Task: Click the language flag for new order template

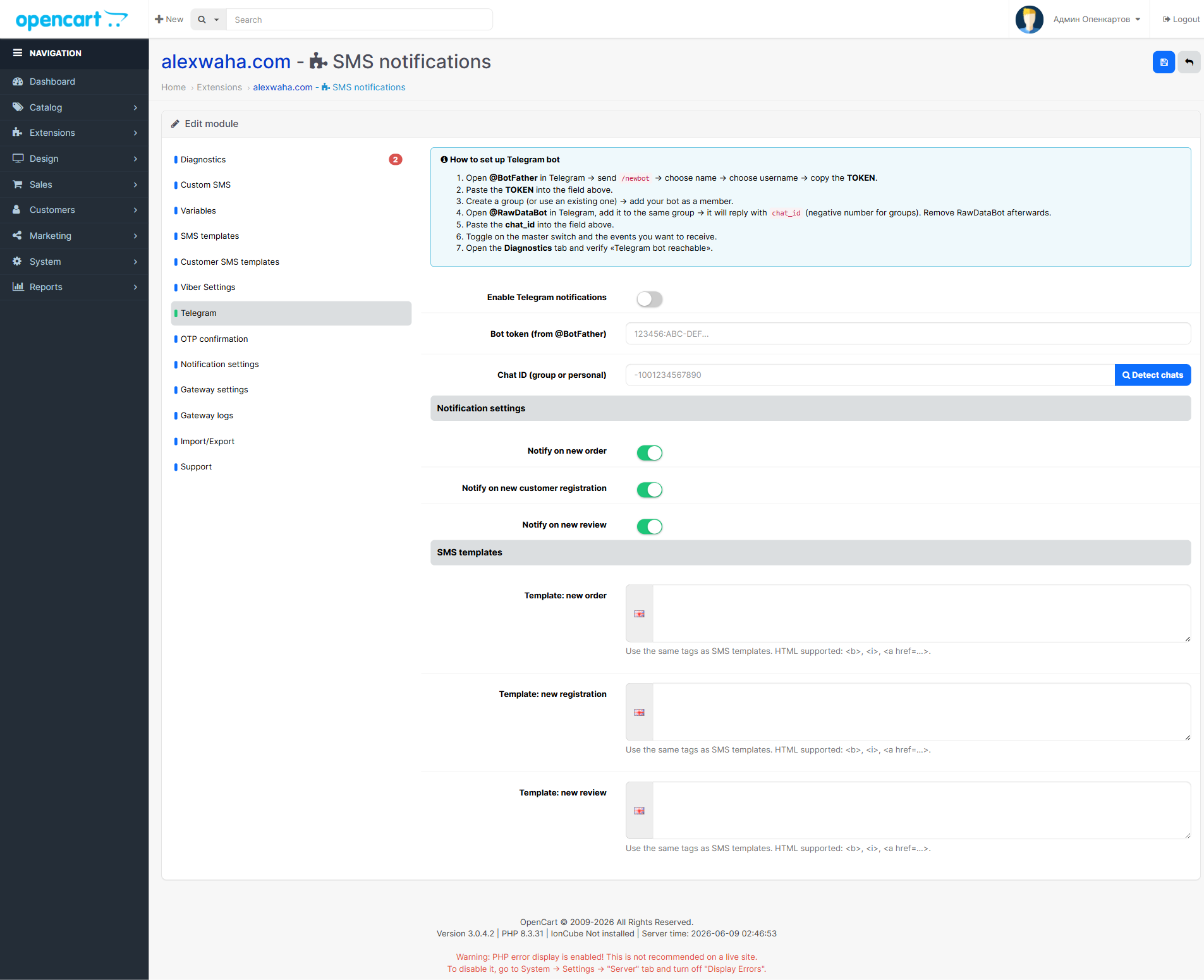Action: [639, 614]
